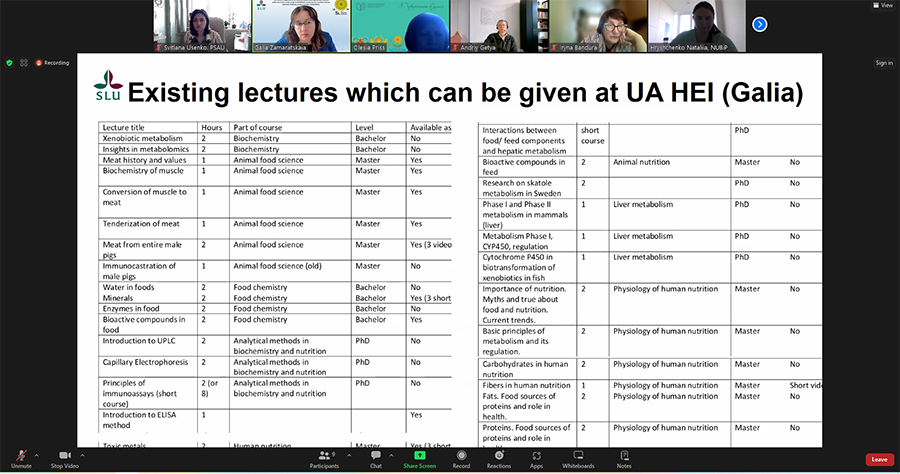Select Andriy Getya's video thumbnail

pyautogui.click(x=499, y=26)
